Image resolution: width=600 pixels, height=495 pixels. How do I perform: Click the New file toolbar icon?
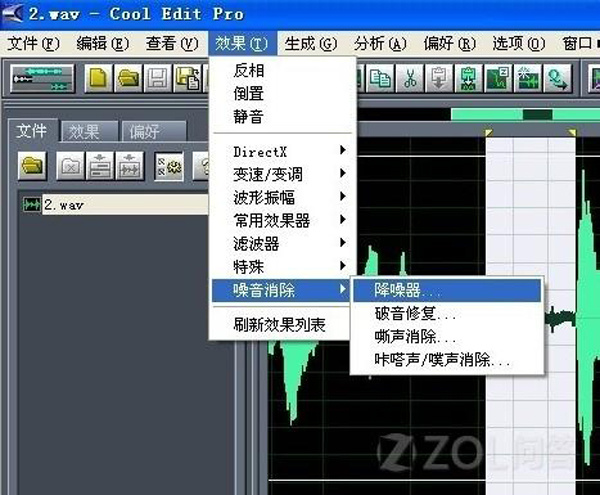[x=98, y=78]
